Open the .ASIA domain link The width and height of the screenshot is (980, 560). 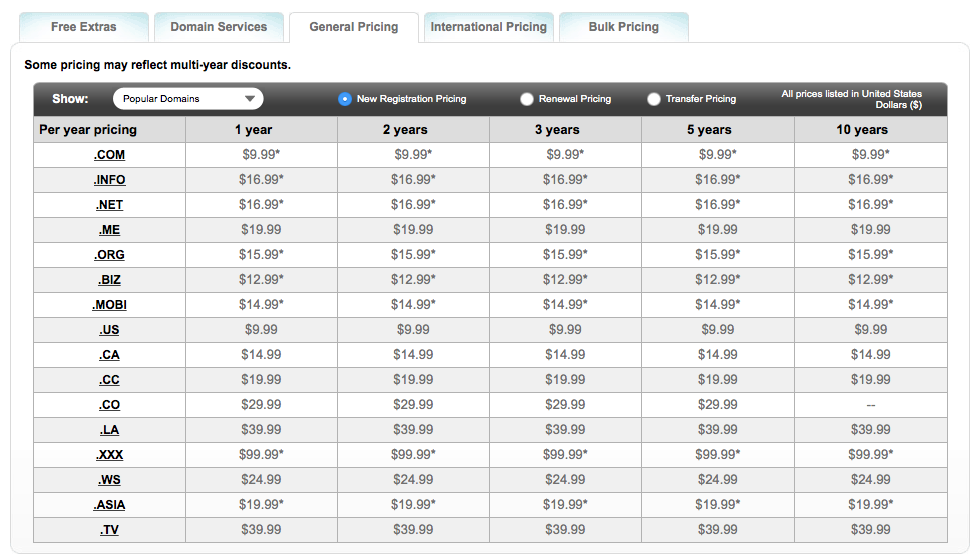pos(109,505)
